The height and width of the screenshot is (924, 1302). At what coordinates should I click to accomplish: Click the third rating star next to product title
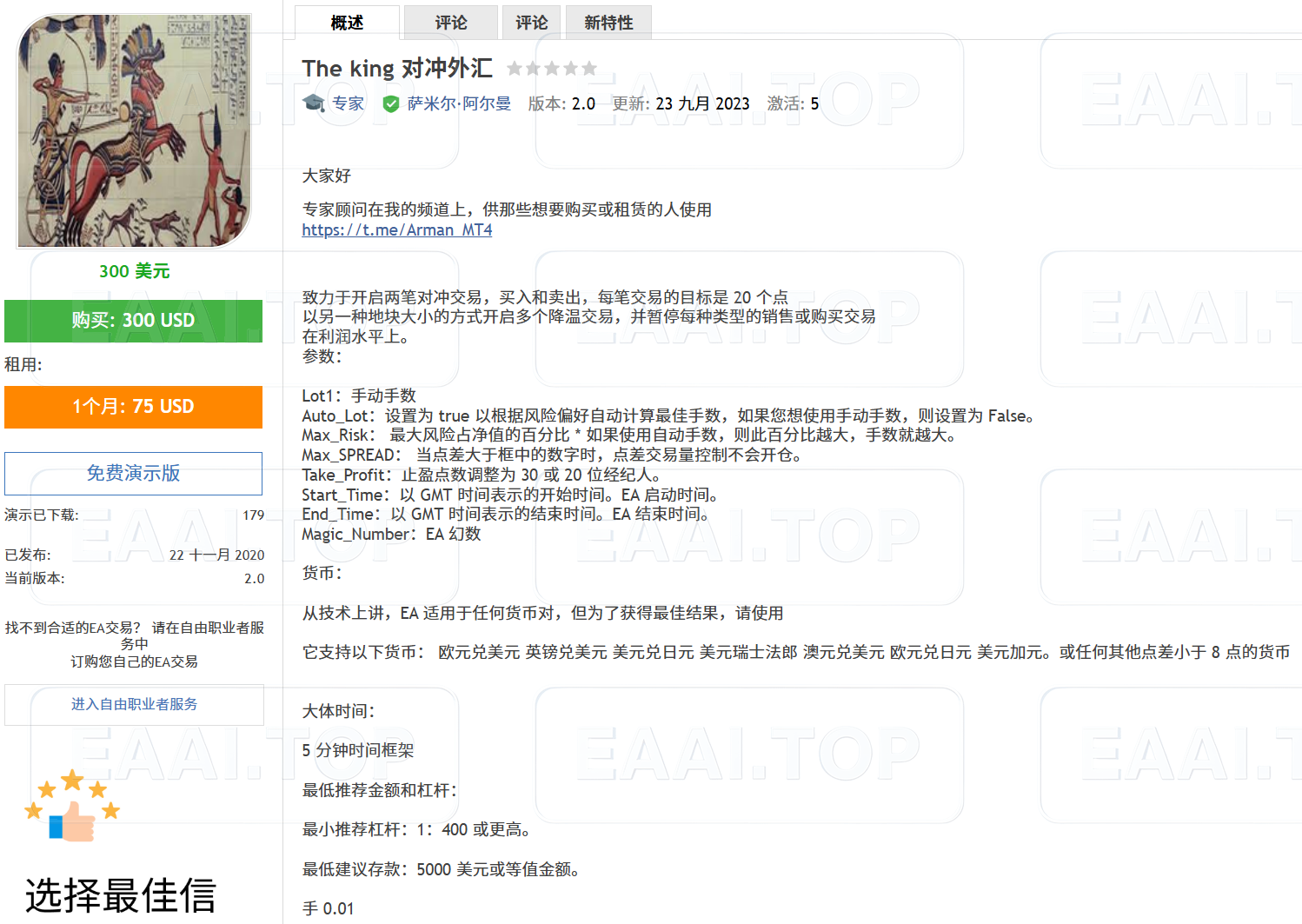[551, 68]
